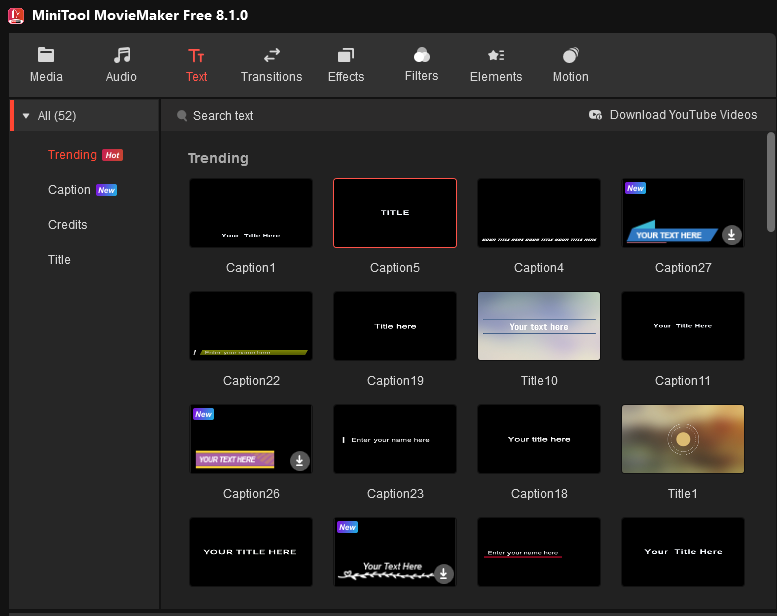Click the Caption5 label

coord(395,268)
